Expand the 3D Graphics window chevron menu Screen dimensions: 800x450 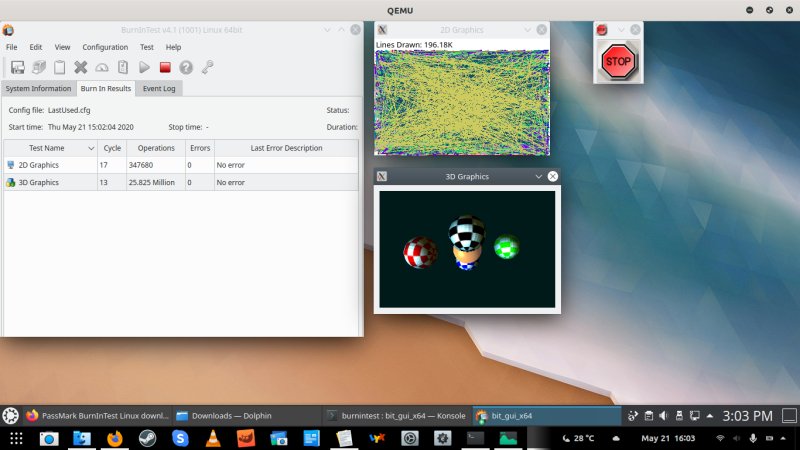point(538,177)
